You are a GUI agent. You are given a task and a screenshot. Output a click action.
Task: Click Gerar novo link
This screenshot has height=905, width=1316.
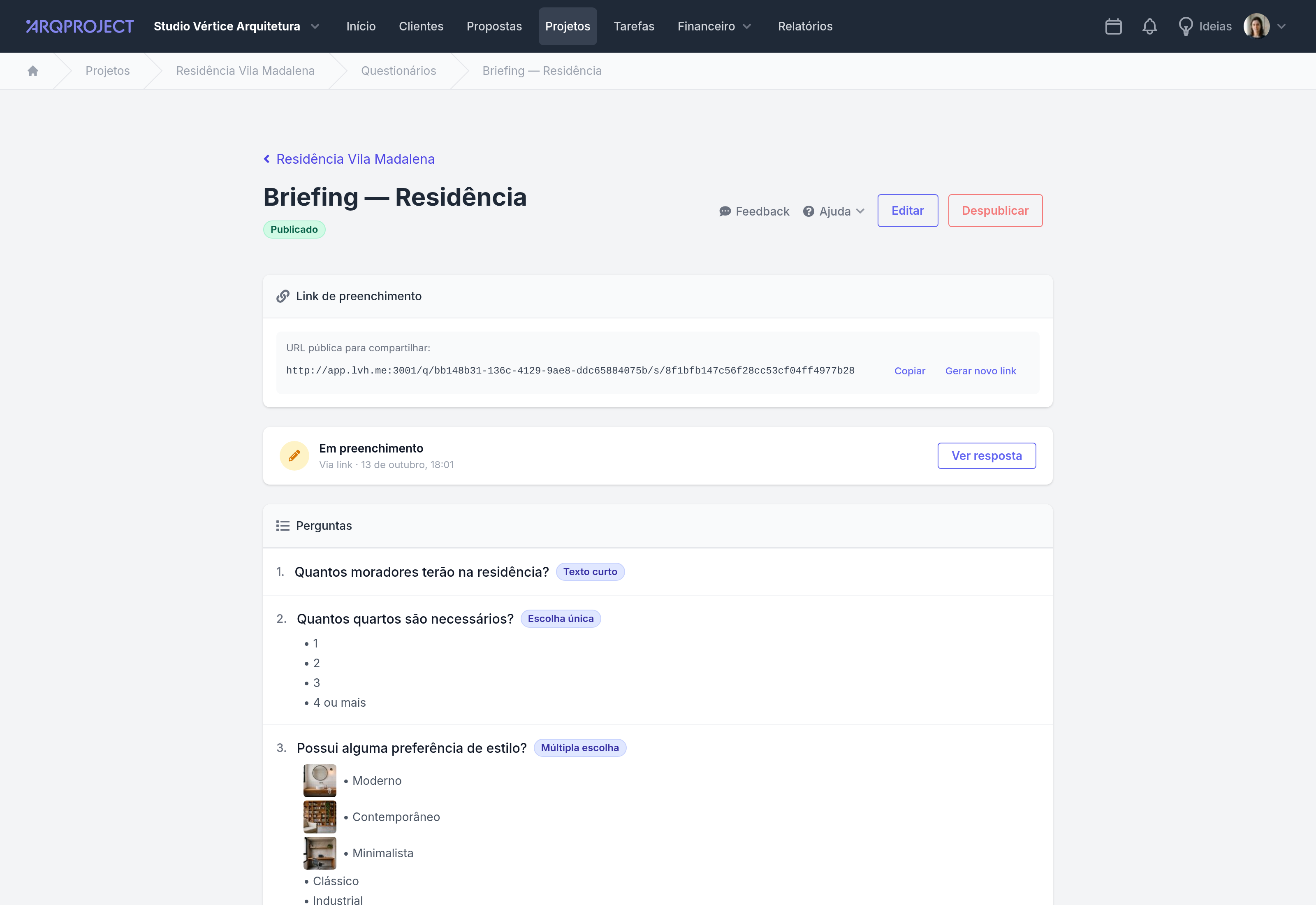pos(980,371)
